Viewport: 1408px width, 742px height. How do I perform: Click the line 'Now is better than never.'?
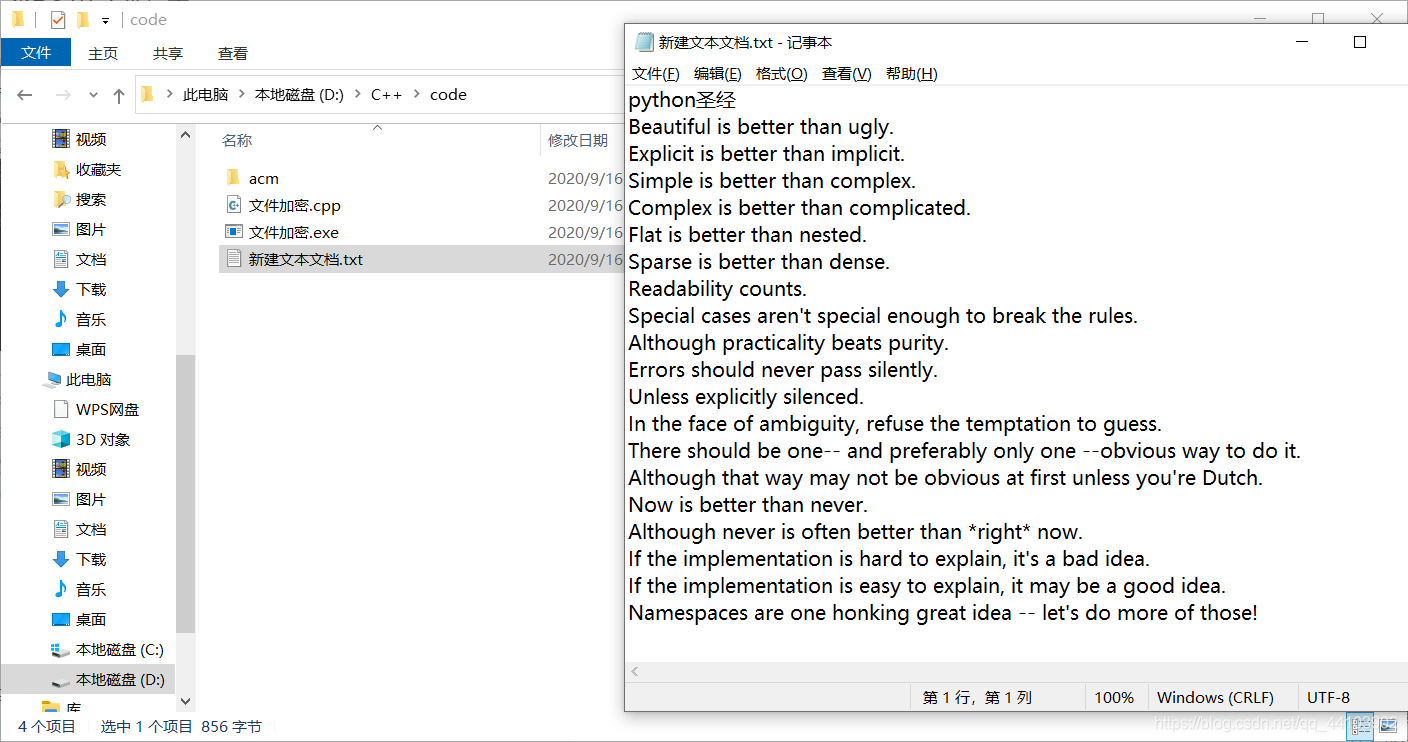748,505
